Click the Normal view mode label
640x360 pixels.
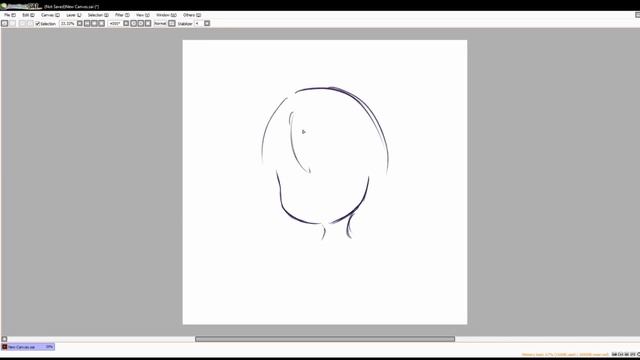[160, 24]
